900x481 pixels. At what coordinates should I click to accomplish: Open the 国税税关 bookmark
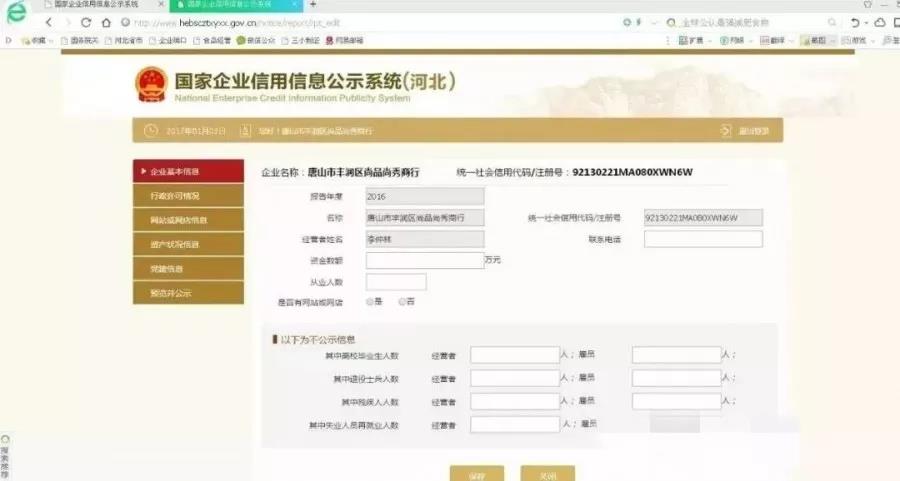(x=80, y=41)
